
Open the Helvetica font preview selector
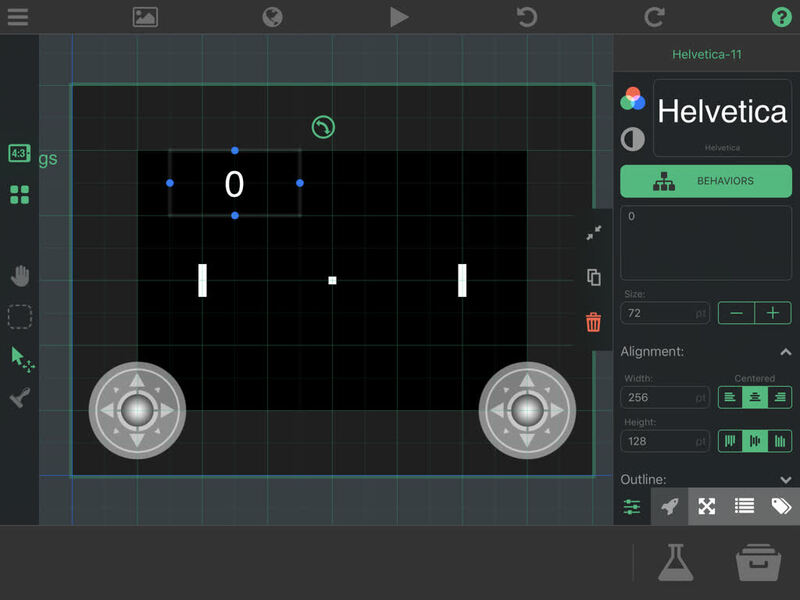(x=722, y=118)
